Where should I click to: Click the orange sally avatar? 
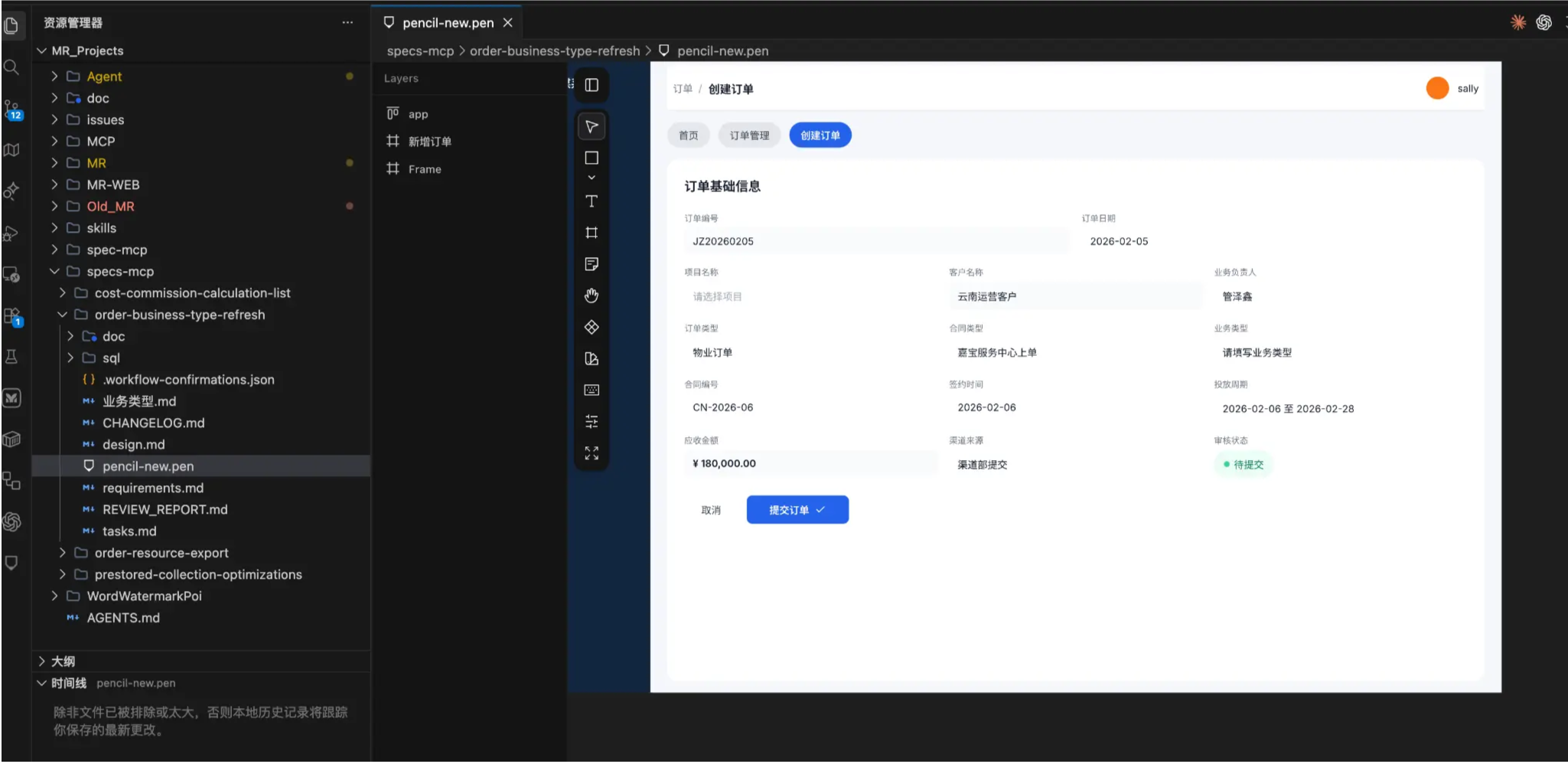pyautogui.click(x=1437, y=88)
